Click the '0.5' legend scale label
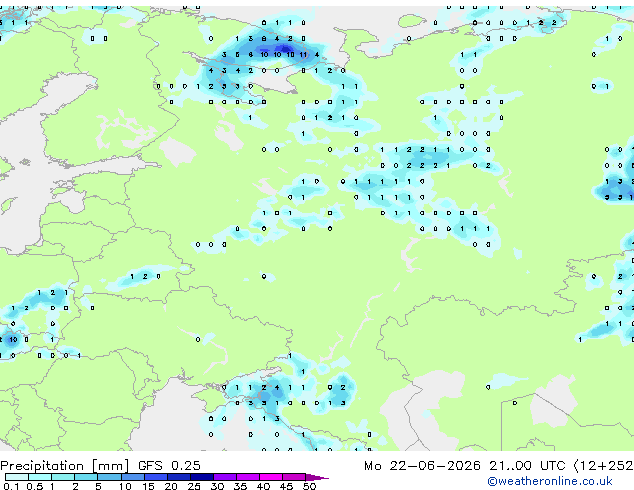The image size is (634, 490). tap(34, 486)
